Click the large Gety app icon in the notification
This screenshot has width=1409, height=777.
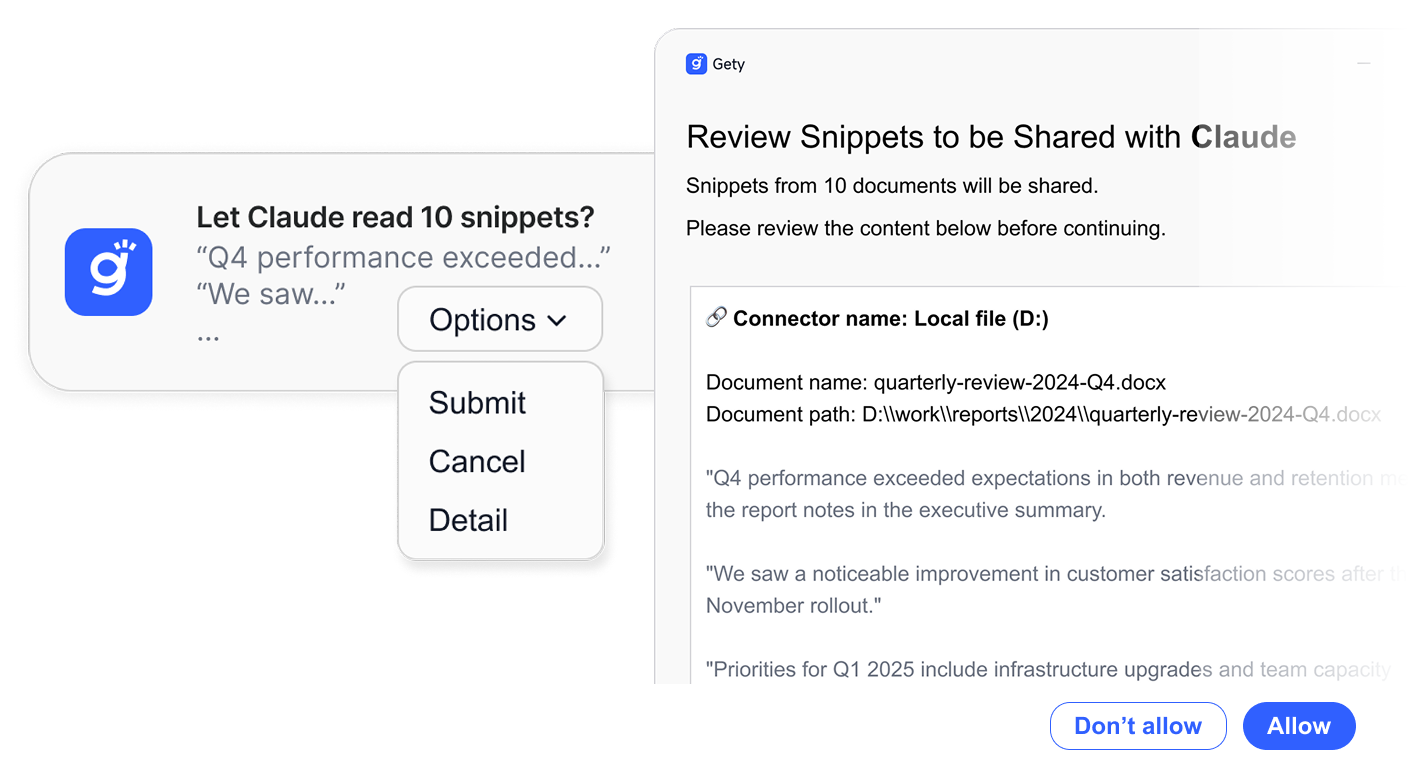[108, 272]
